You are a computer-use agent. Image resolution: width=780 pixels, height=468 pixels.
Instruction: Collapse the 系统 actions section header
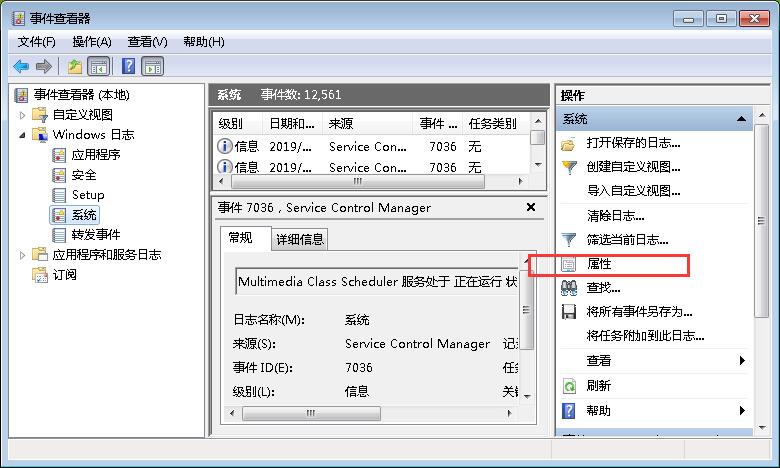point(741,119)
